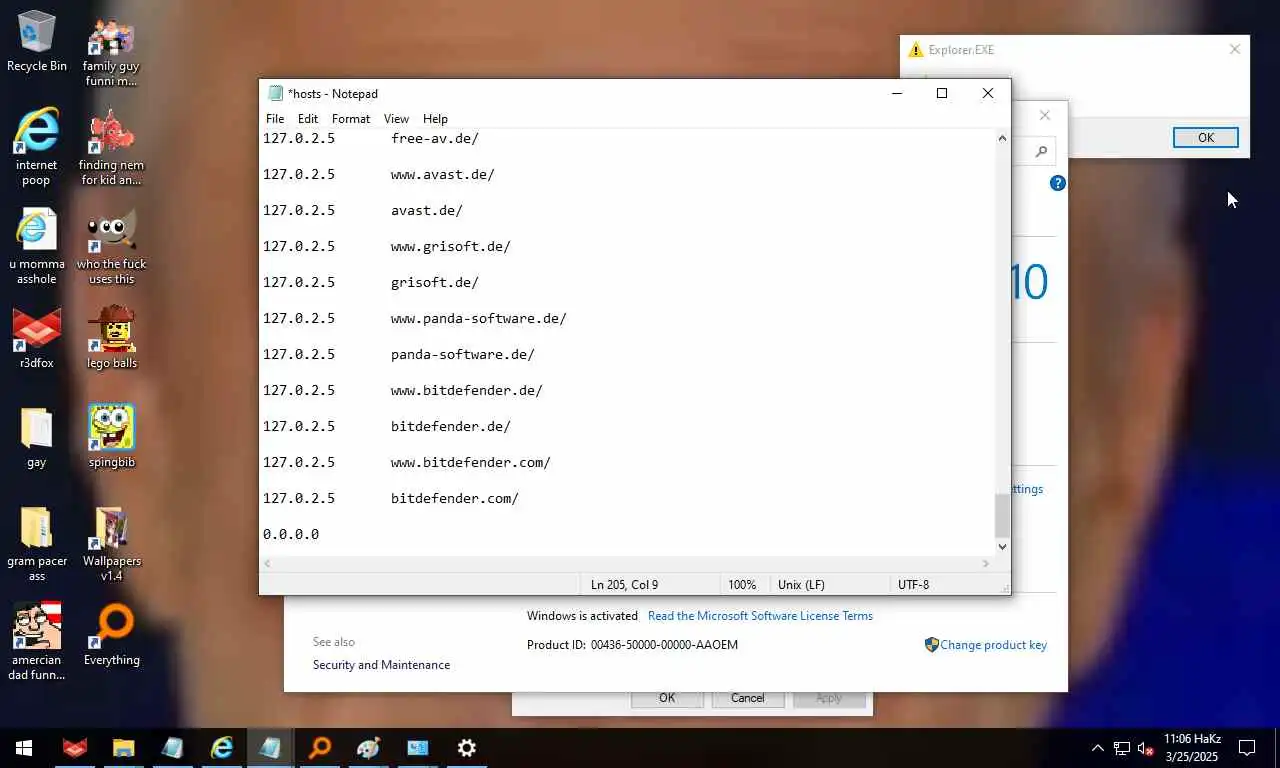Click the muted volume tray icon
The height and width of the screenshot is (768, 1280).
tap(1146, 747)
